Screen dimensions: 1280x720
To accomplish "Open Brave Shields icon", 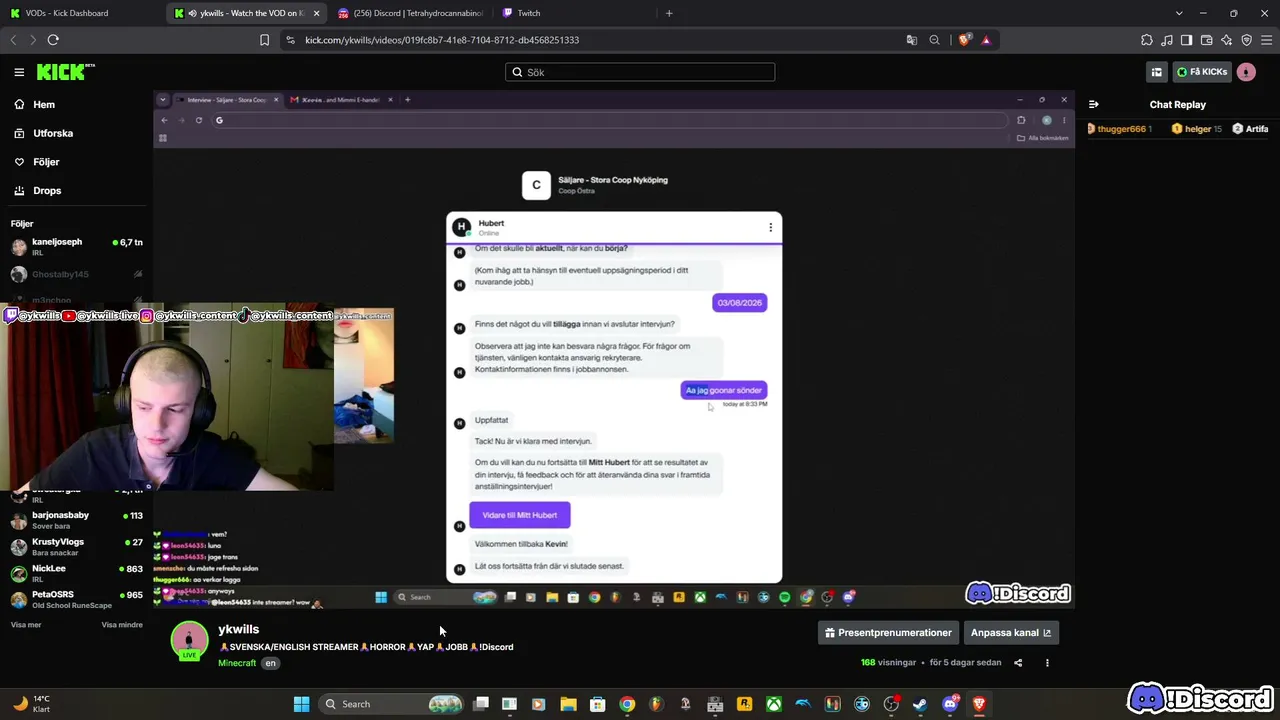I will pyautogui.click(x=964, y=40).
